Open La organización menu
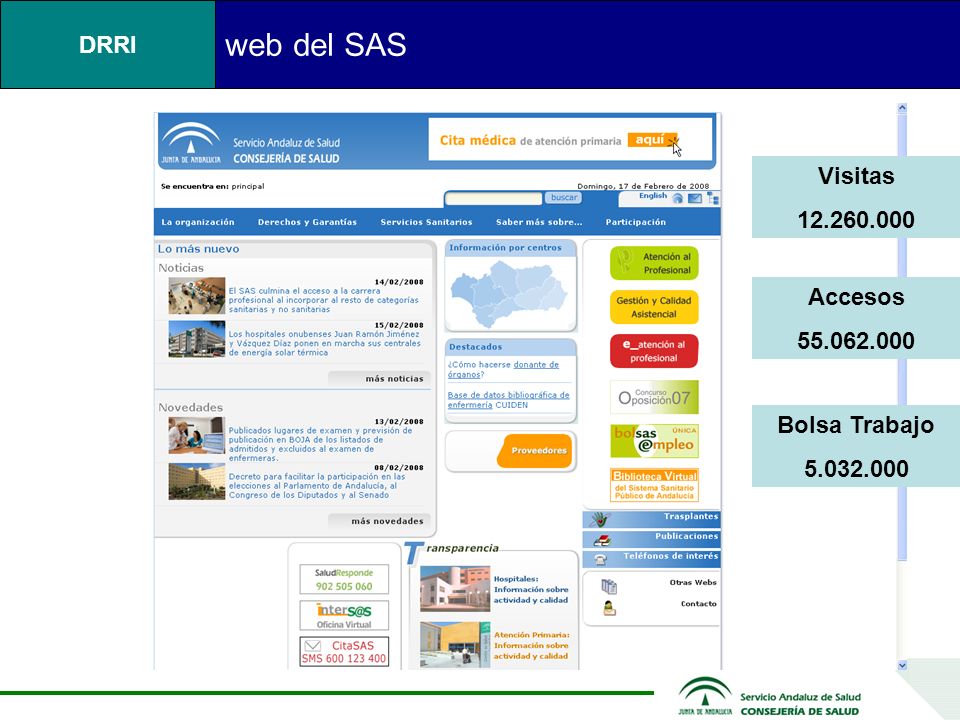Image resolution: width=960 pixels, height=720 pixels. [x=198, y=222]
